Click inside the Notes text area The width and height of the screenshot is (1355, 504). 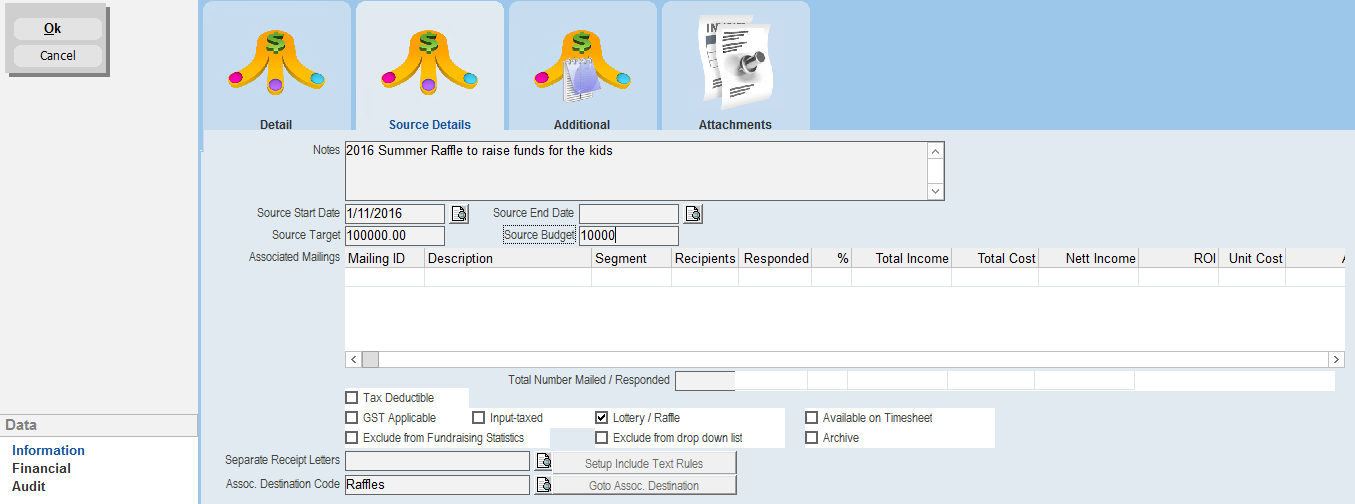[636, 171]
